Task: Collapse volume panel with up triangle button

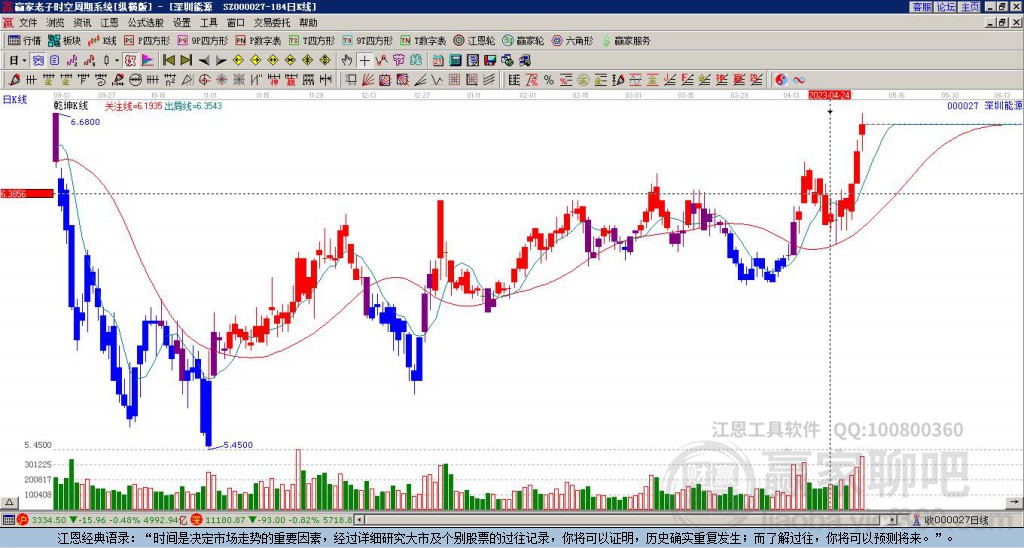Action: [x=8, y=502]
